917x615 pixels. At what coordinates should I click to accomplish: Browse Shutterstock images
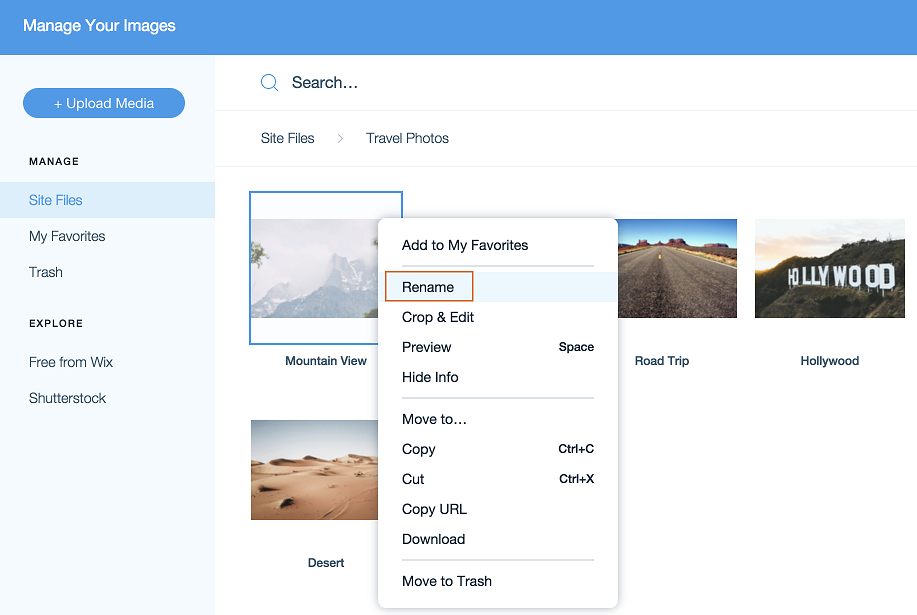[67, 398]
